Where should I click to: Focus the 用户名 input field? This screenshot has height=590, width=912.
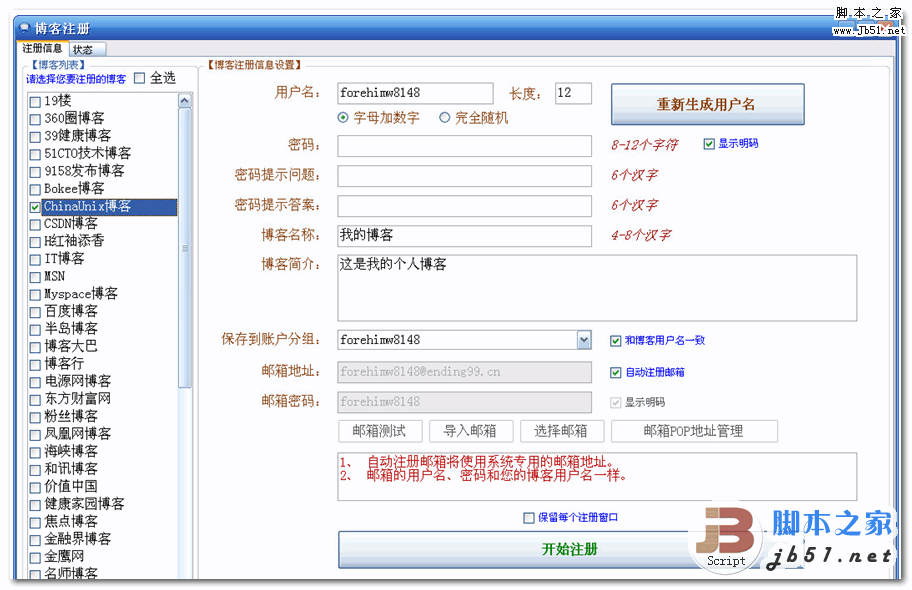pyautogui.click(x=415, y=93)
